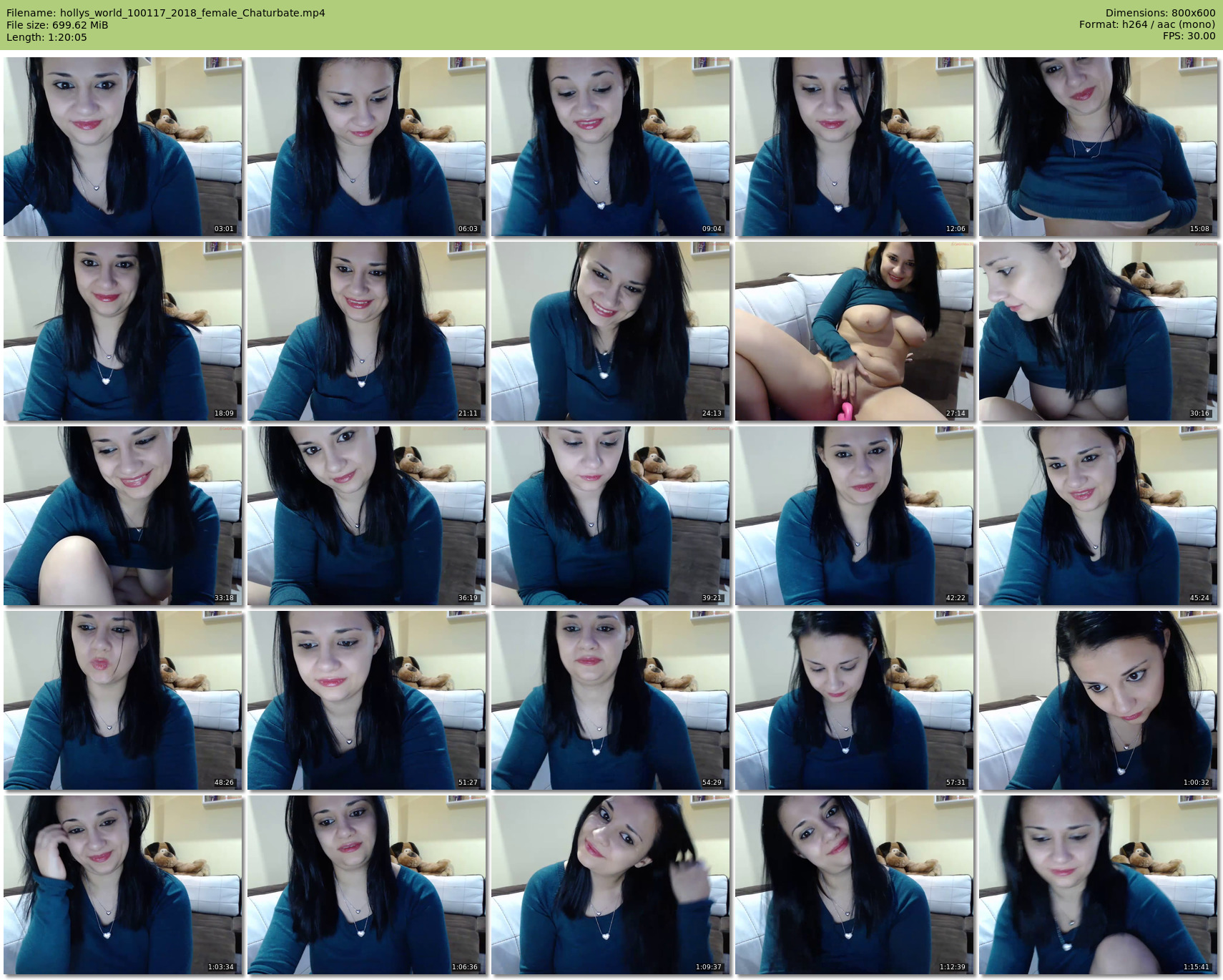Click the thumbnail timestamped 03:01

point(123,147)
